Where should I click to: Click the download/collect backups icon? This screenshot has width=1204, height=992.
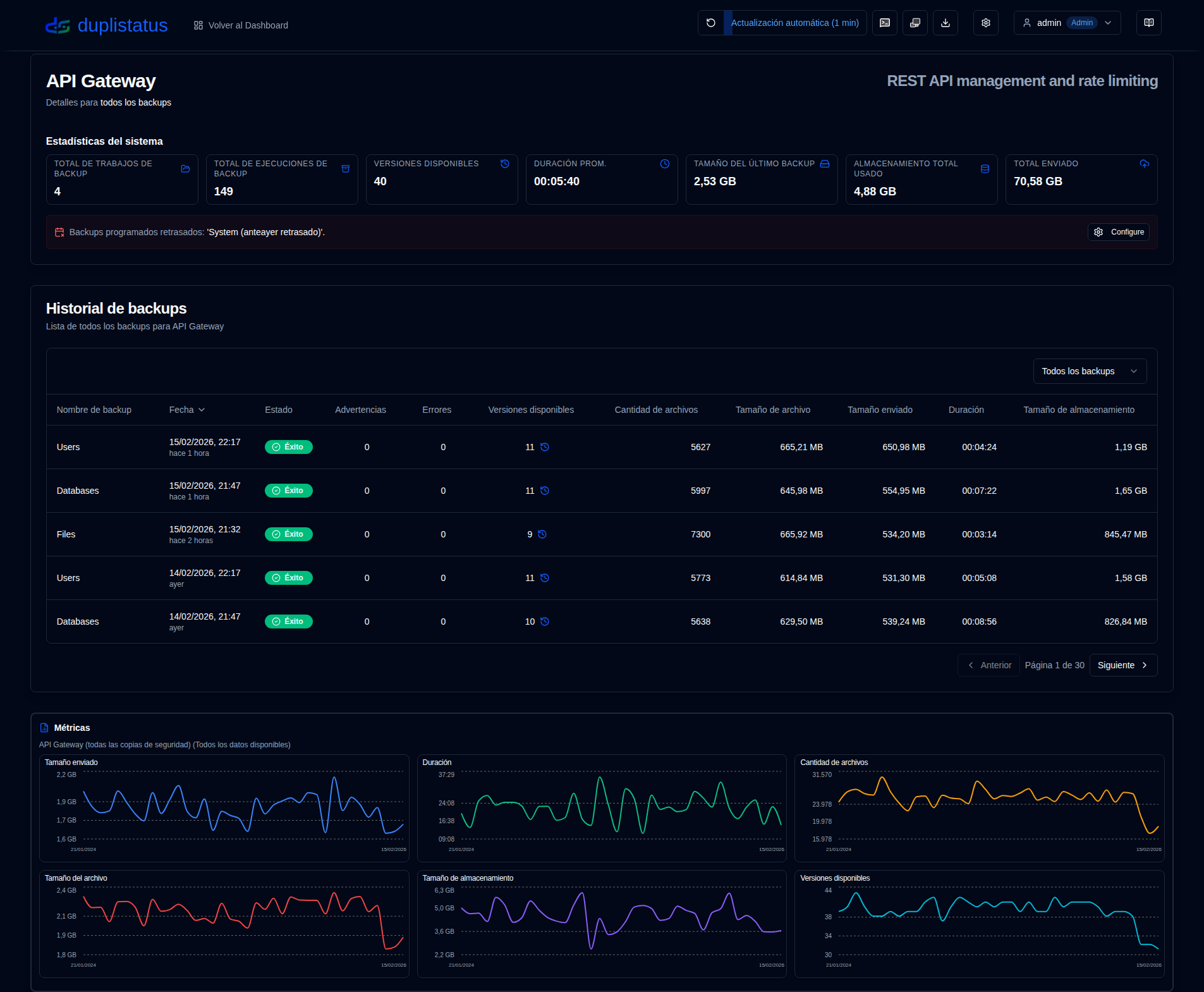(x=946, y=23)
